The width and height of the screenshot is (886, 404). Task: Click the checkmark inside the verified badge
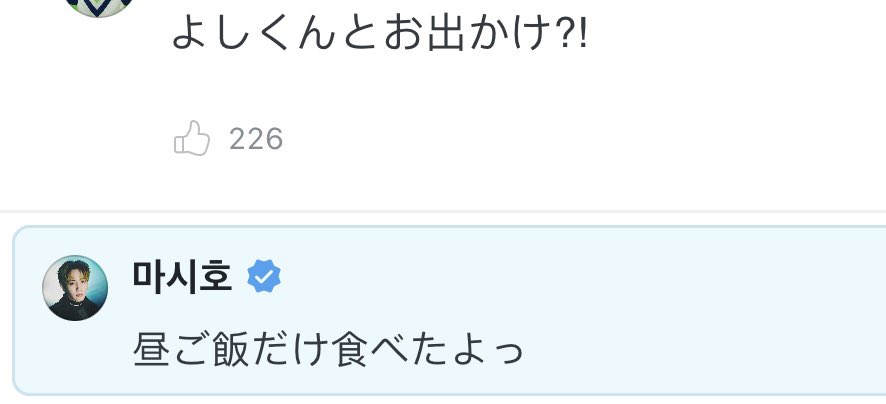click(264, 276)
